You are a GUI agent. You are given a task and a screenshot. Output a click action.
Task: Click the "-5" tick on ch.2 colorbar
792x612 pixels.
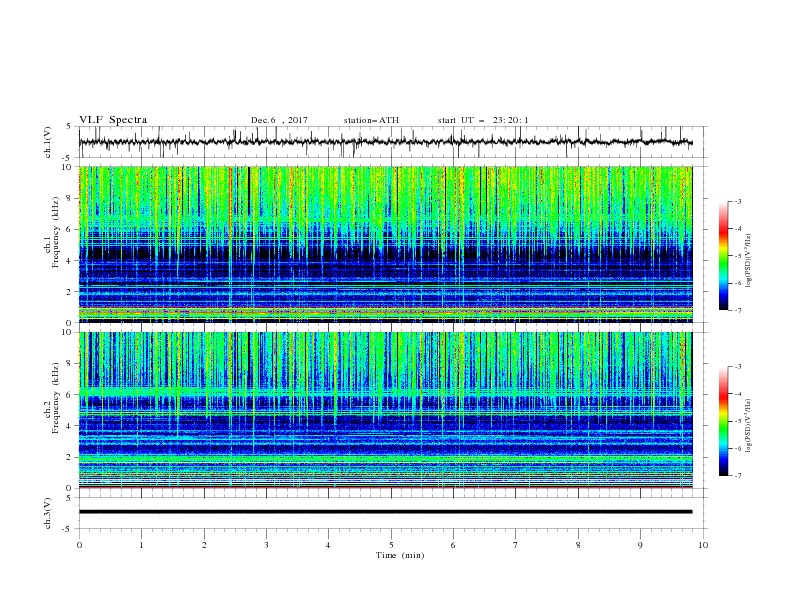click(738, 421)
